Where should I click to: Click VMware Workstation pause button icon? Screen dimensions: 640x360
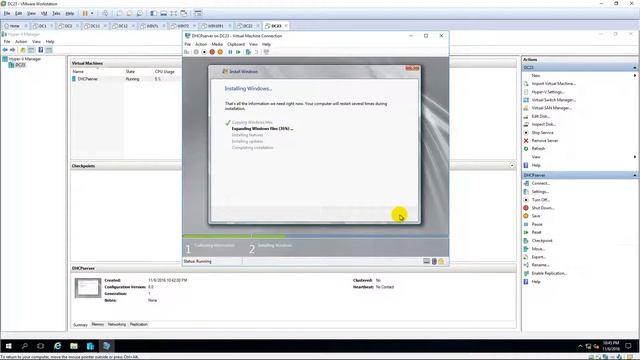pyautogui.click(x=85, y=13)
